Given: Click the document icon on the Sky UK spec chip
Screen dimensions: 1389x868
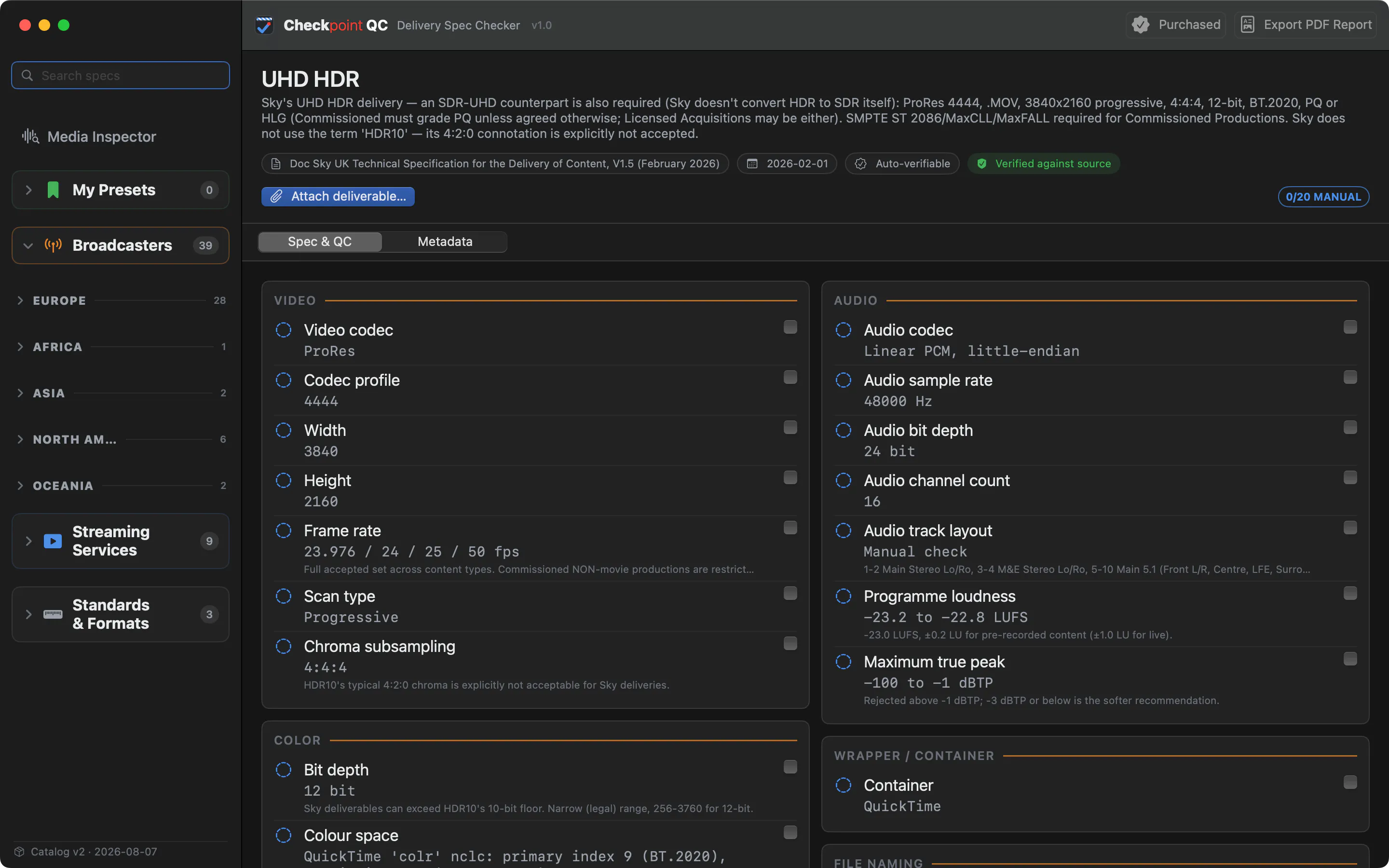Looking at the screenshot, I should [x=276, y=163].
